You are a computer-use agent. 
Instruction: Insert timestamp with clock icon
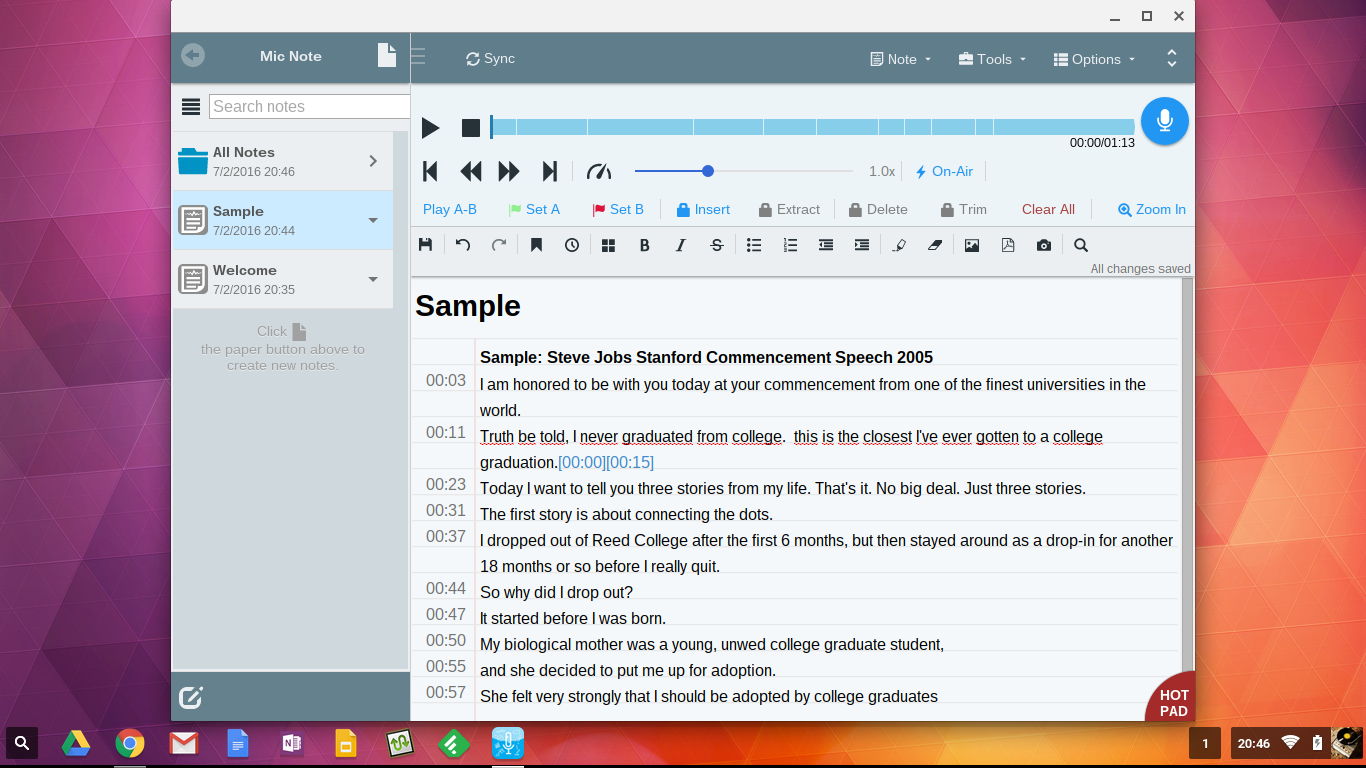click(572, 245)
